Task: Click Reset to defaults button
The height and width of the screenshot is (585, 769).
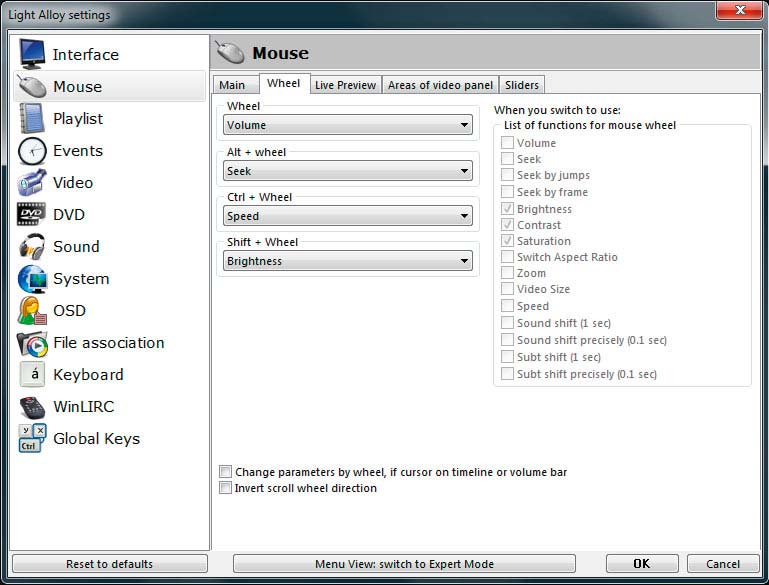Action: tap(110, 564)
